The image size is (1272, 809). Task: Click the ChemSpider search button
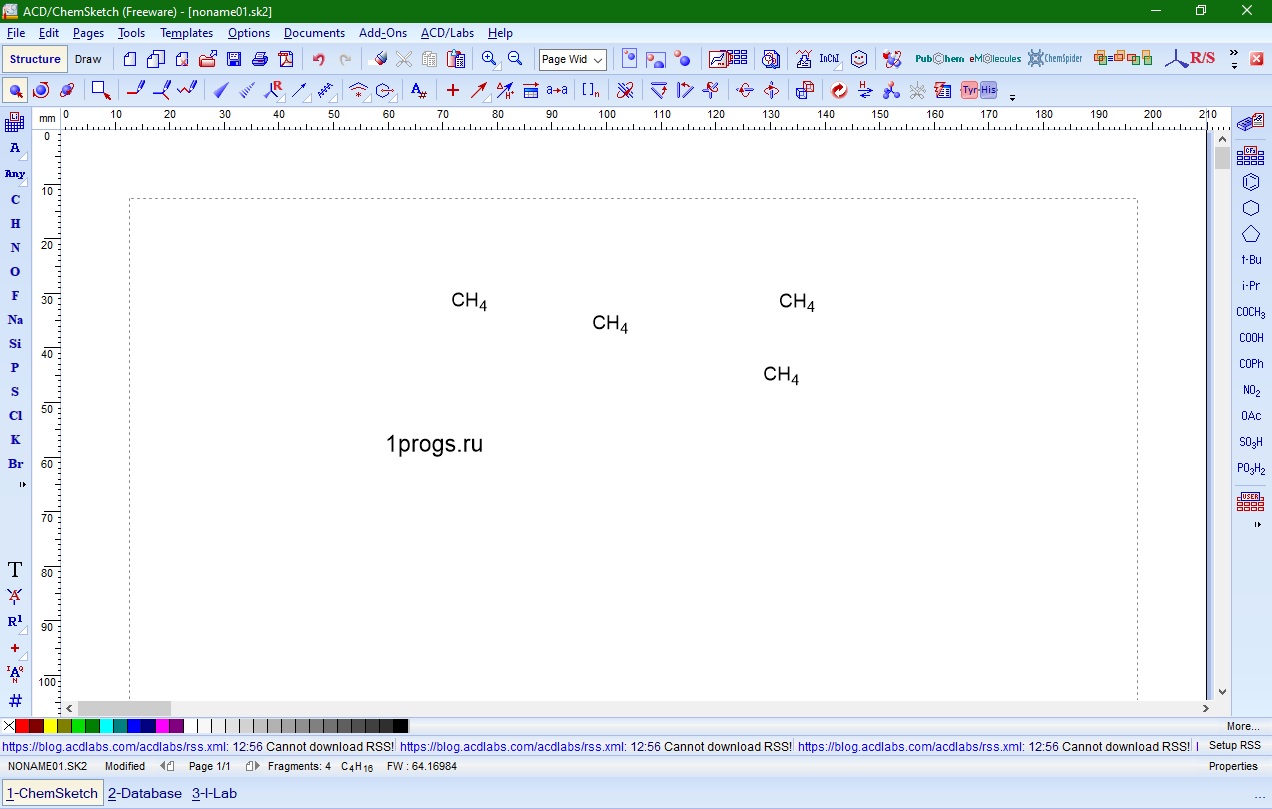tap(1055, 59)
